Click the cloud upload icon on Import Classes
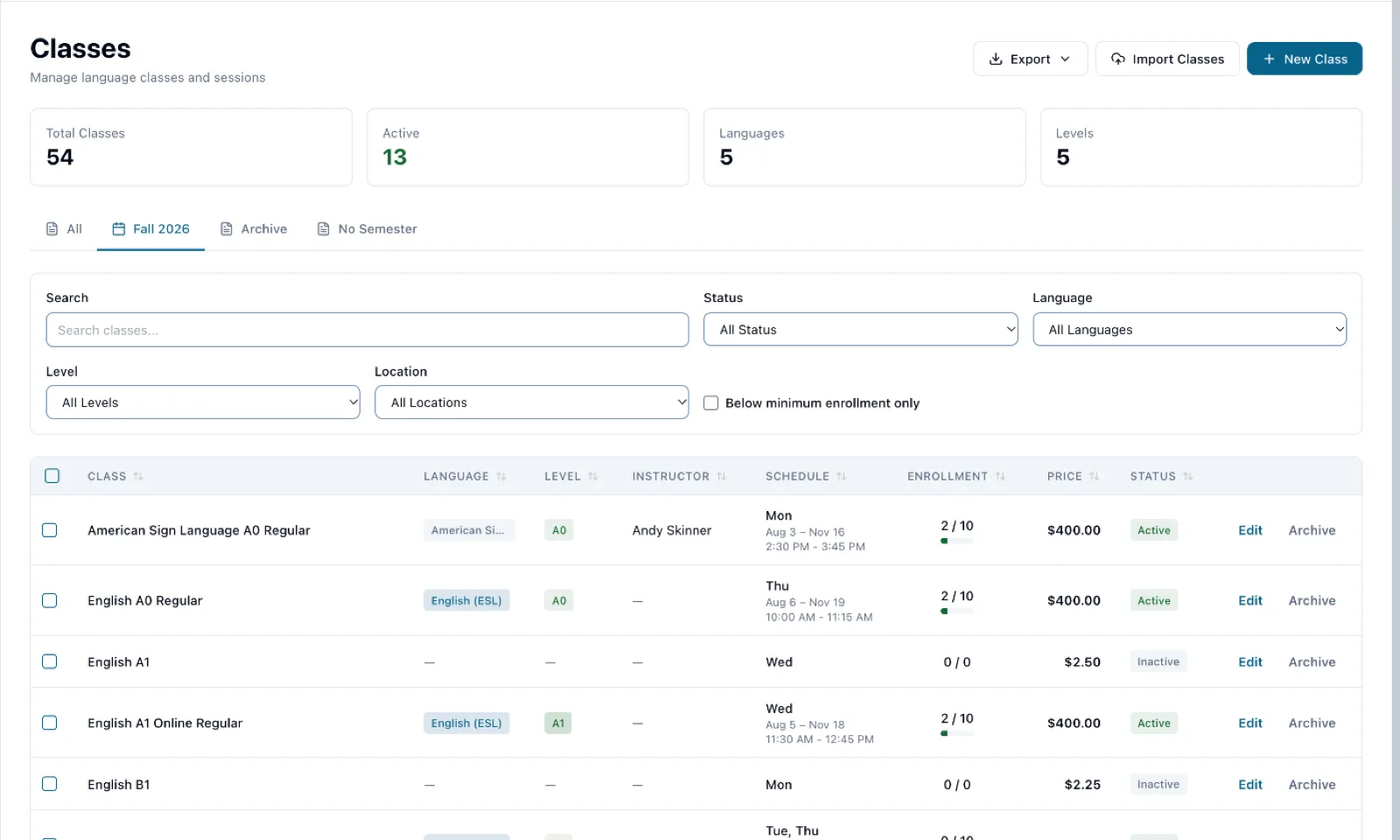 (1118, 59)
